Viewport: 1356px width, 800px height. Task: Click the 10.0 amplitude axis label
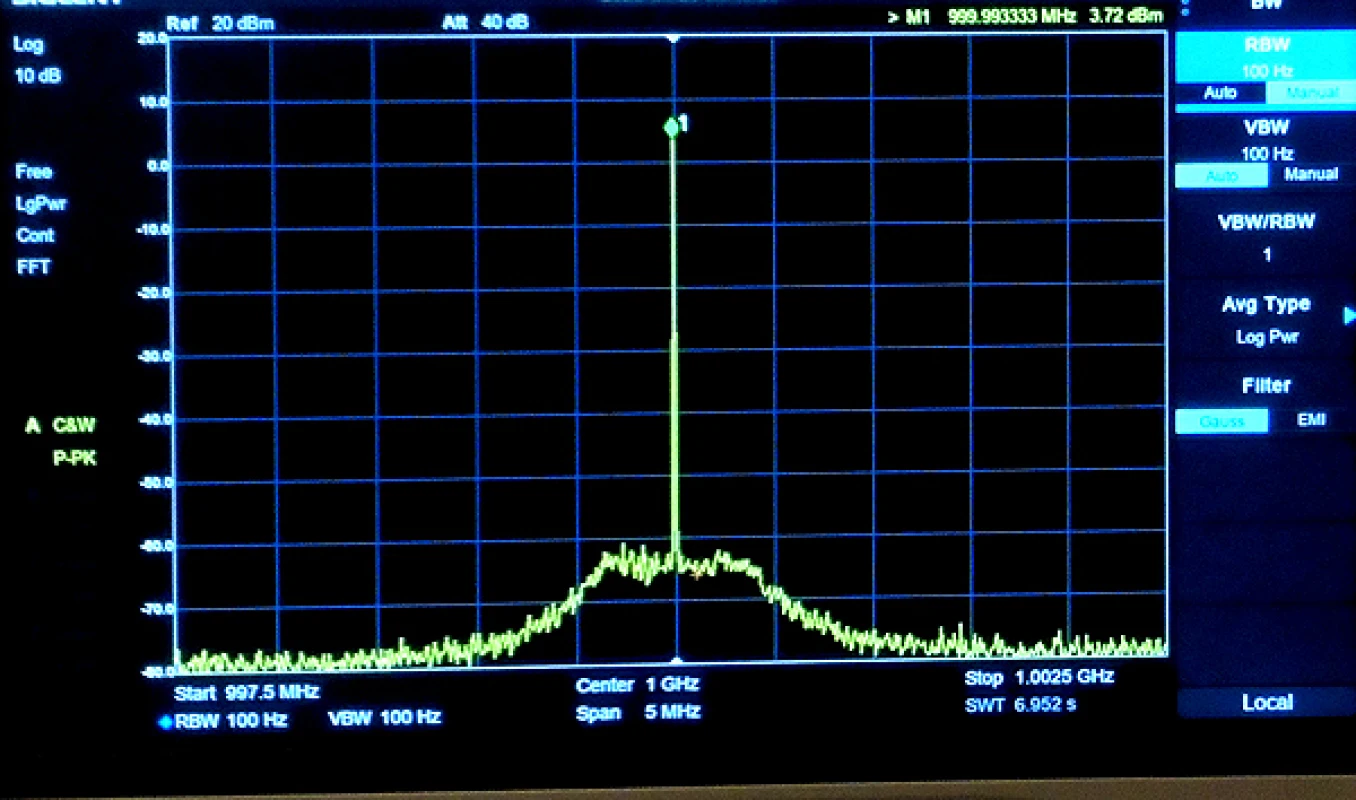click(x=153, y=103)
